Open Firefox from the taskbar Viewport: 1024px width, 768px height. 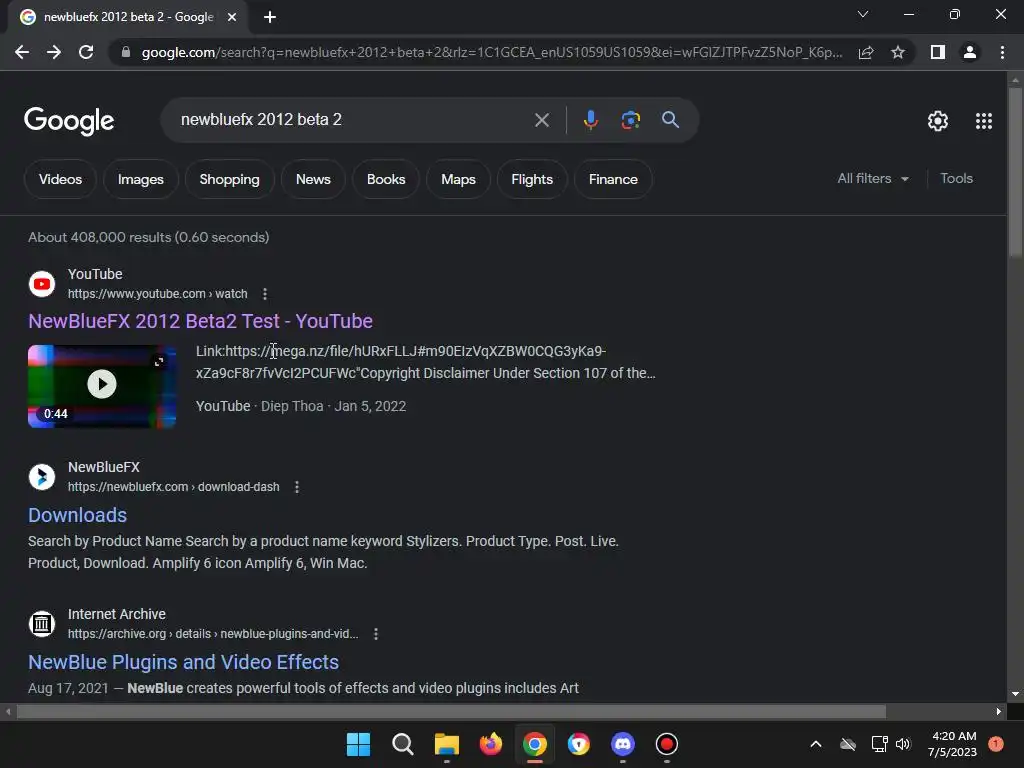click(490, 744)
